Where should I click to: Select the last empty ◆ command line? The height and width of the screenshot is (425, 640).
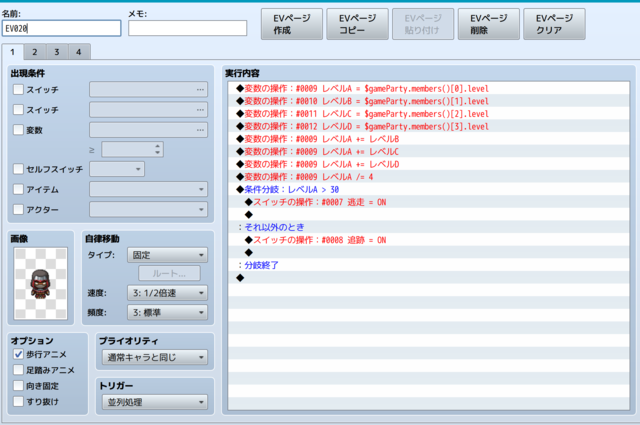[429, 278]
